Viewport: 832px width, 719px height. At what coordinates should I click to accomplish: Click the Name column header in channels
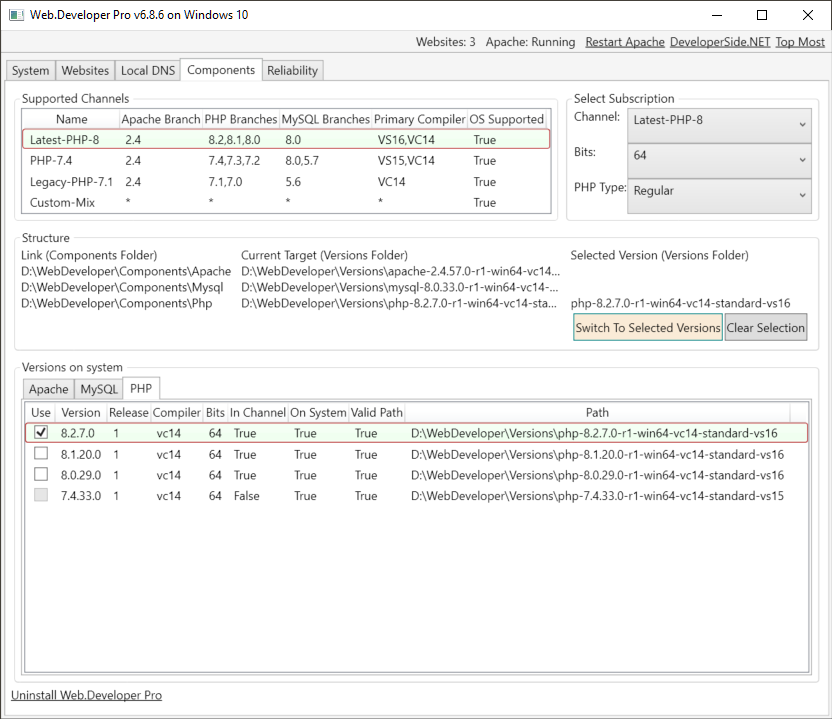click(x=71, y=119)
